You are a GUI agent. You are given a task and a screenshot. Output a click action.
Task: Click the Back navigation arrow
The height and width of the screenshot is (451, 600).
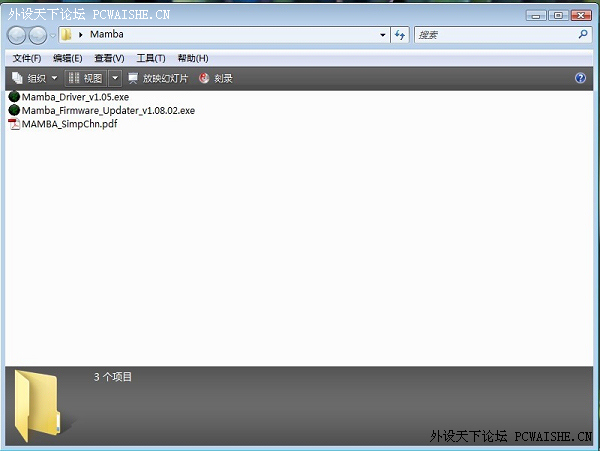tap(16, 35)
